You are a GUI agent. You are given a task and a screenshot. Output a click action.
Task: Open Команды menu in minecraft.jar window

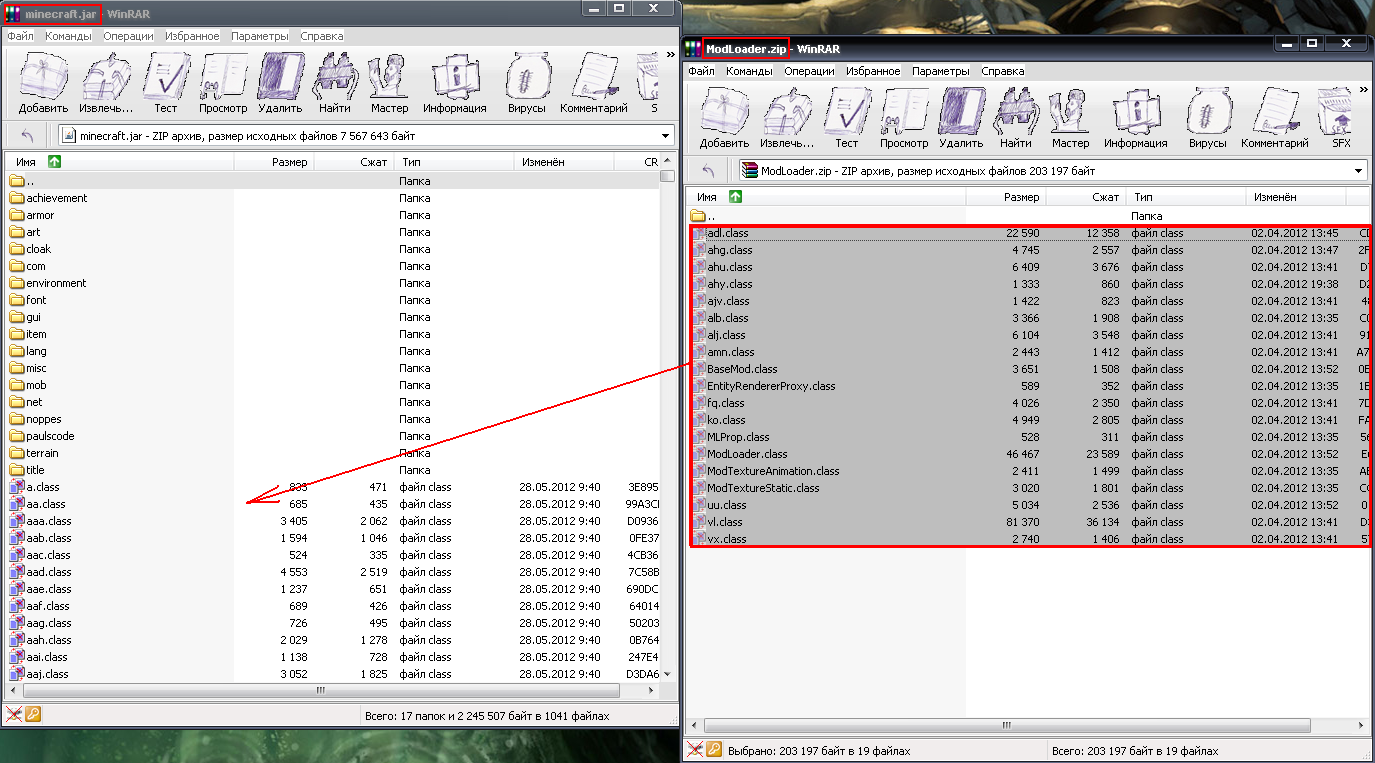pos(68,36)
